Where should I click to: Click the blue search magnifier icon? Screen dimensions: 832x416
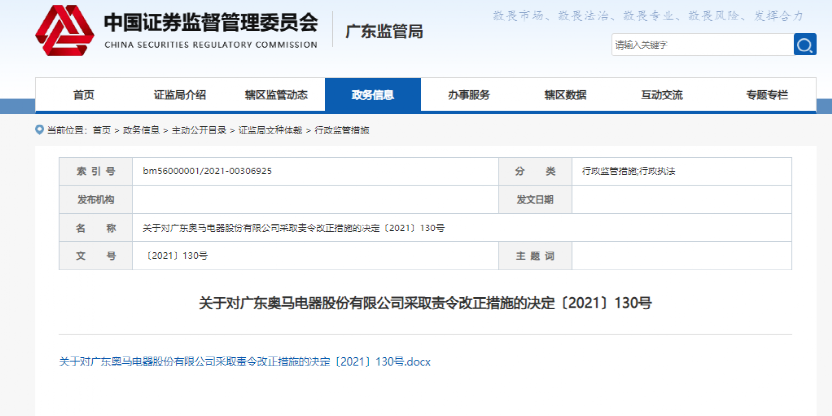804,45
